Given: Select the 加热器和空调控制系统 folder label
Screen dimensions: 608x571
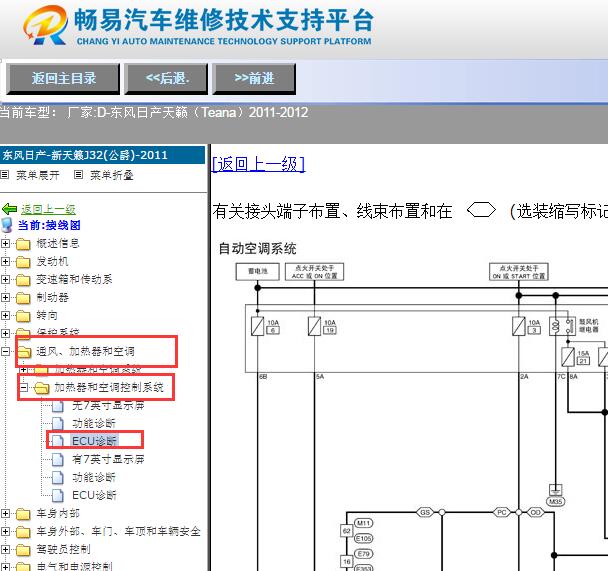Looking at the screenshot, I should 109,387.
